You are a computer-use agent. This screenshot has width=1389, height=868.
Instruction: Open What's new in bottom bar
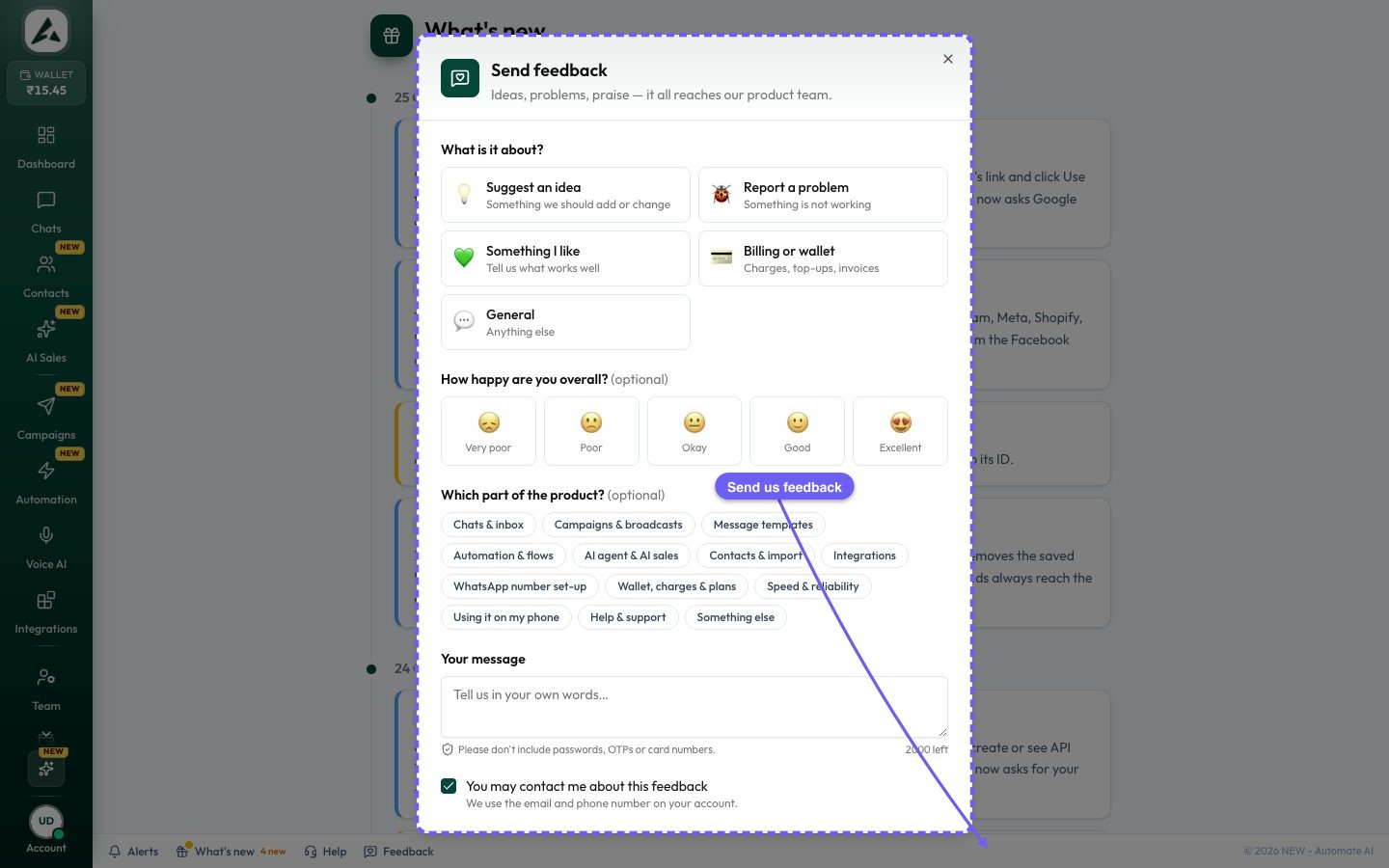[x=231, y=852]
